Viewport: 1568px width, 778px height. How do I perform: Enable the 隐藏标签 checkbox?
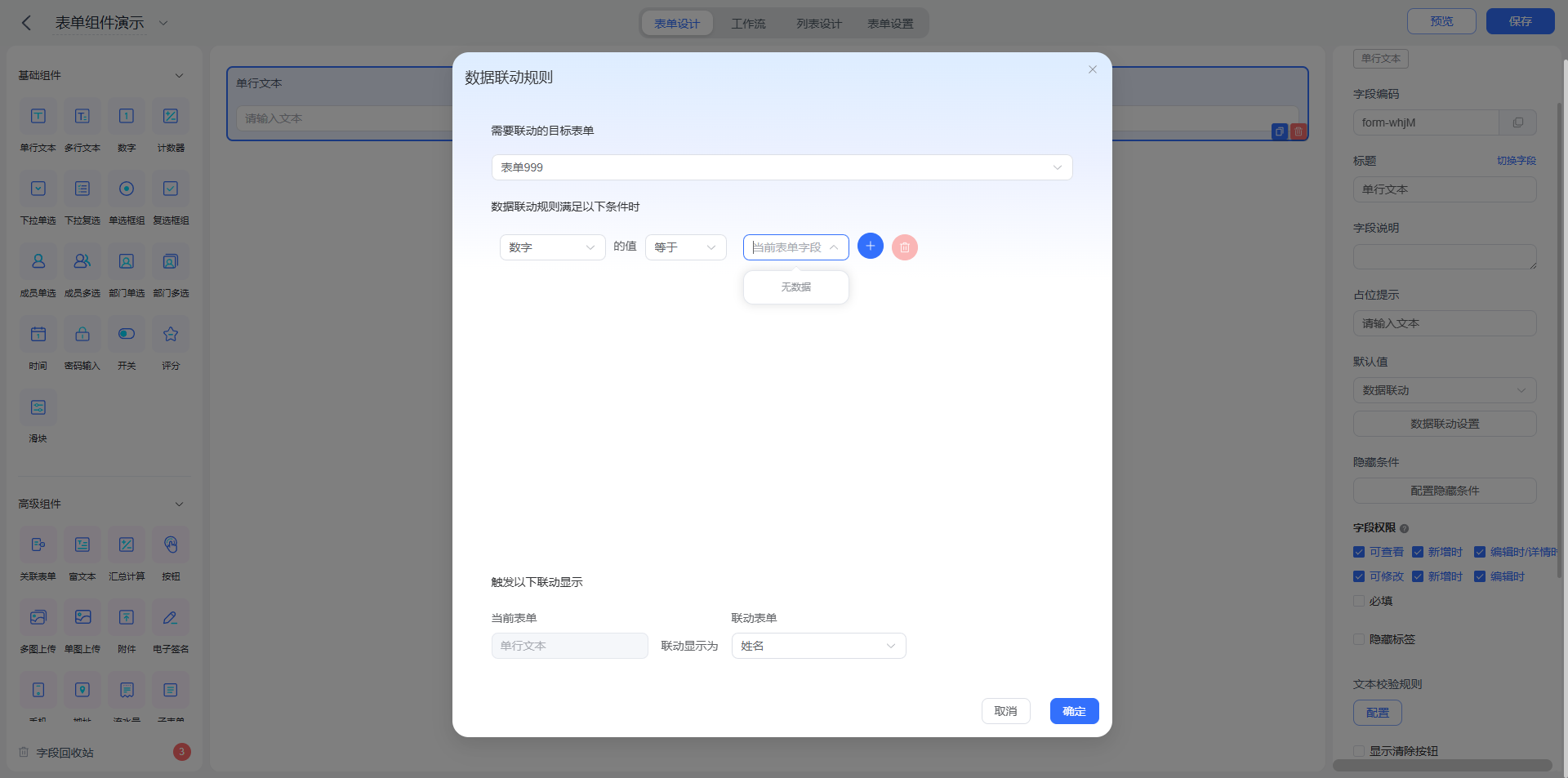click(x=1359, y=639)
